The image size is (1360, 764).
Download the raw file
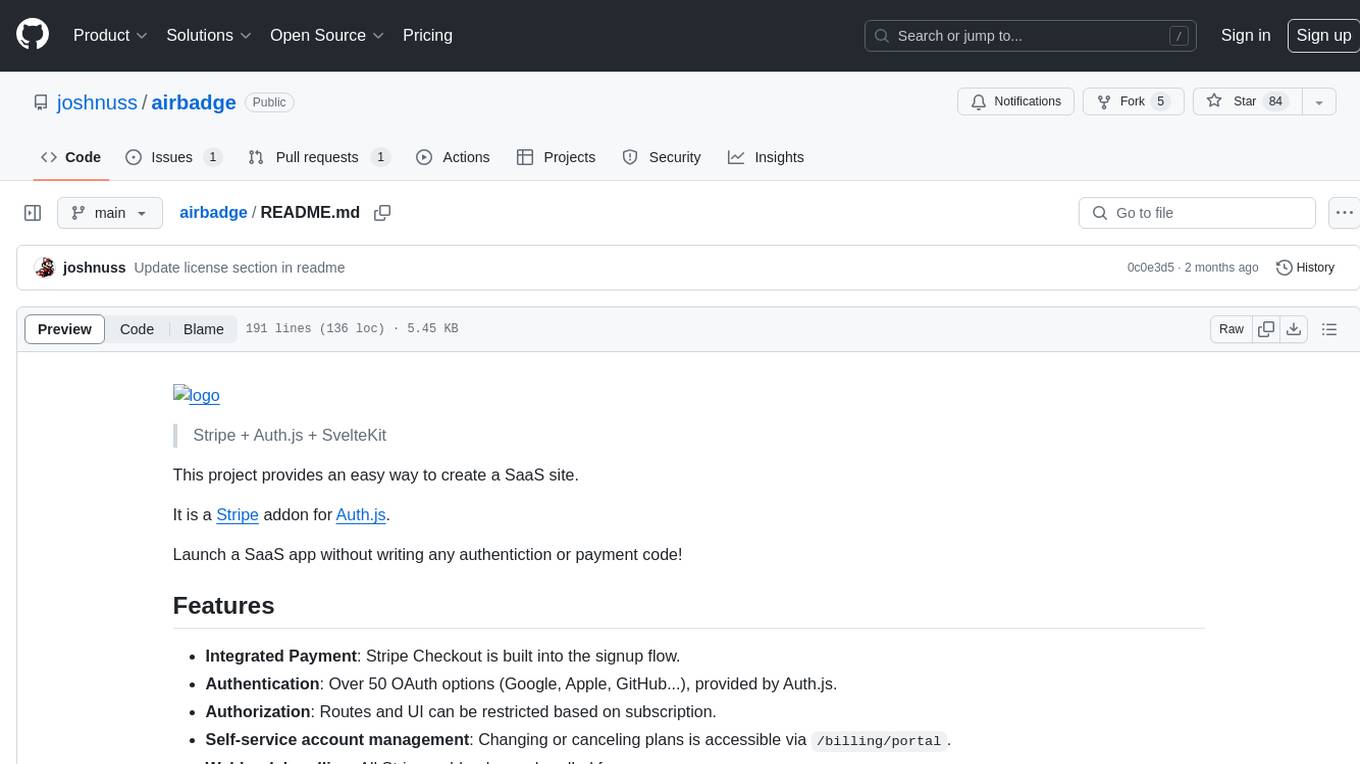1293,329
